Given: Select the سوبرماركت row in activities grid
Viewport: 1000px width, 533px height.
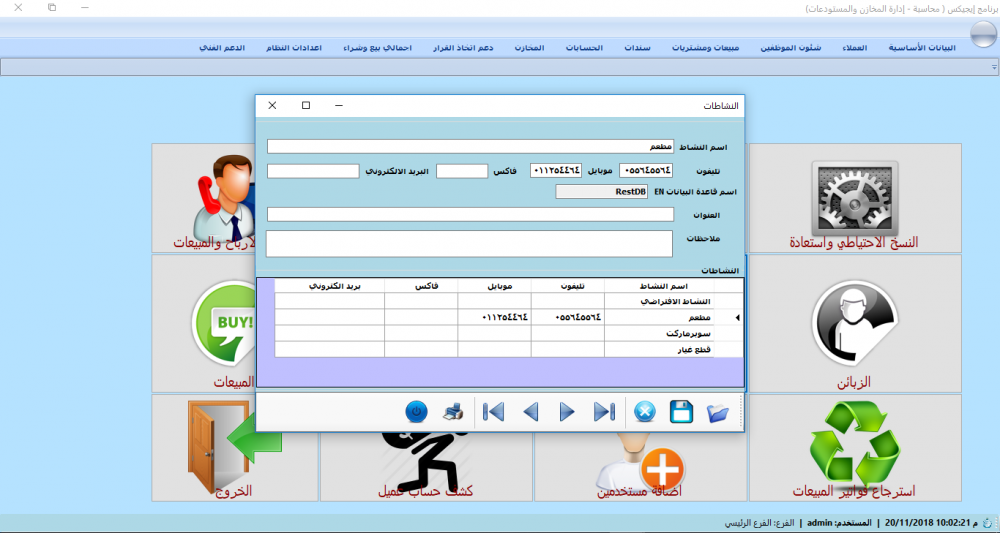Looking at the screenshot, I should (x=501, y=333).
